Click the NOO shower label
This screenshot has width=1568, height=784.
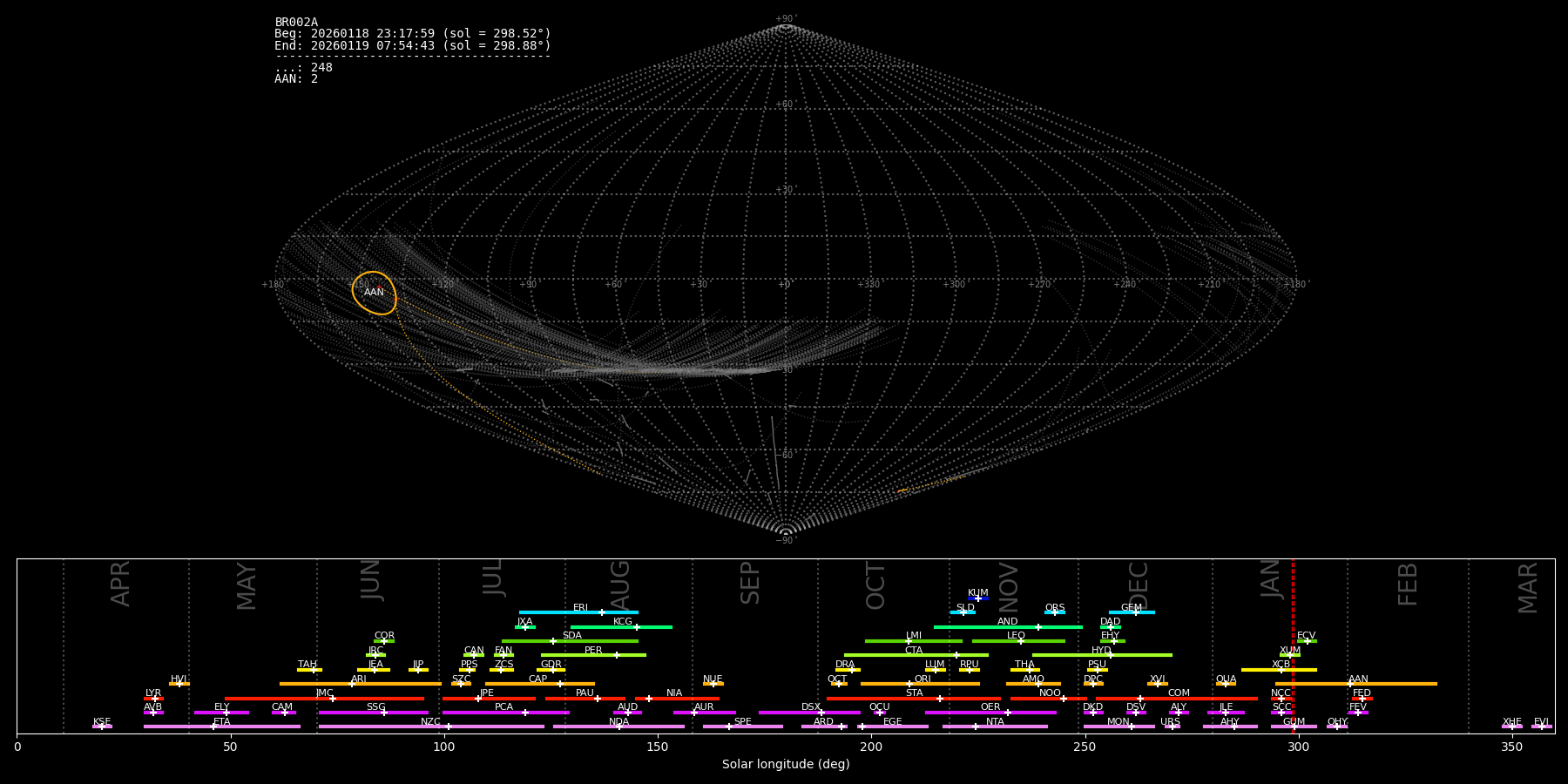pos(1050,693)
